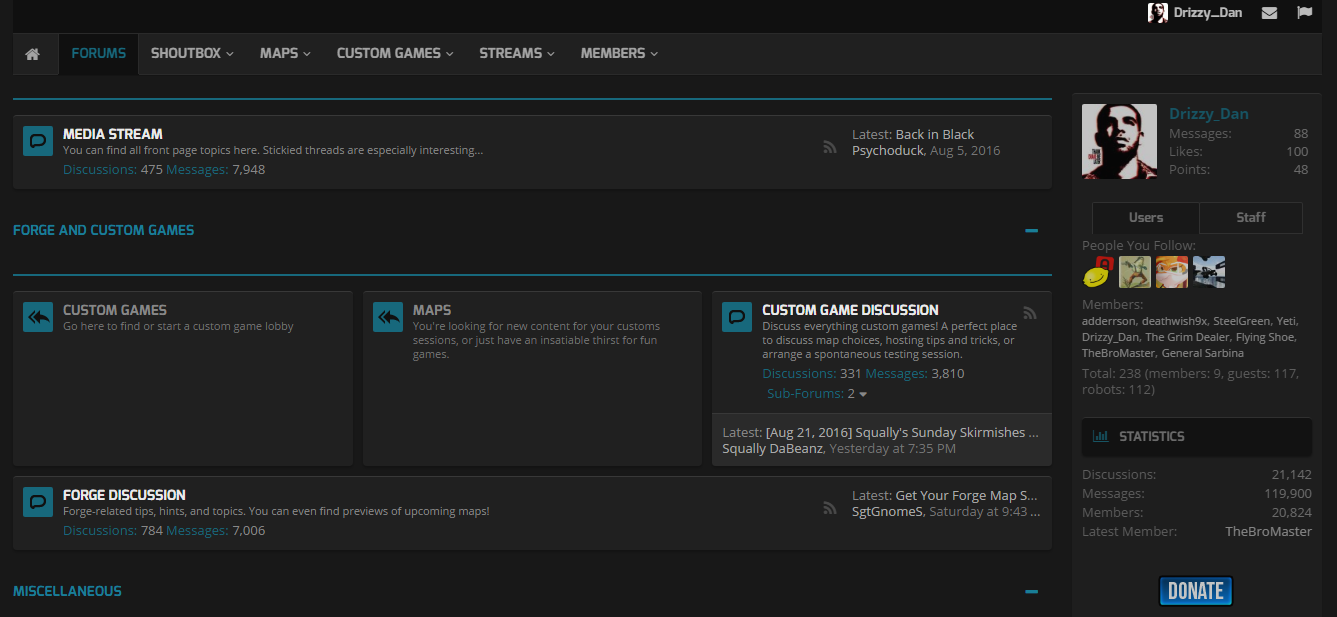Image resolution: width=1337 pixels, height=617 pixels.
Task: Collapse the Forge and Custom Games category
Action: pyautogui.click(x=1031, y=231)
